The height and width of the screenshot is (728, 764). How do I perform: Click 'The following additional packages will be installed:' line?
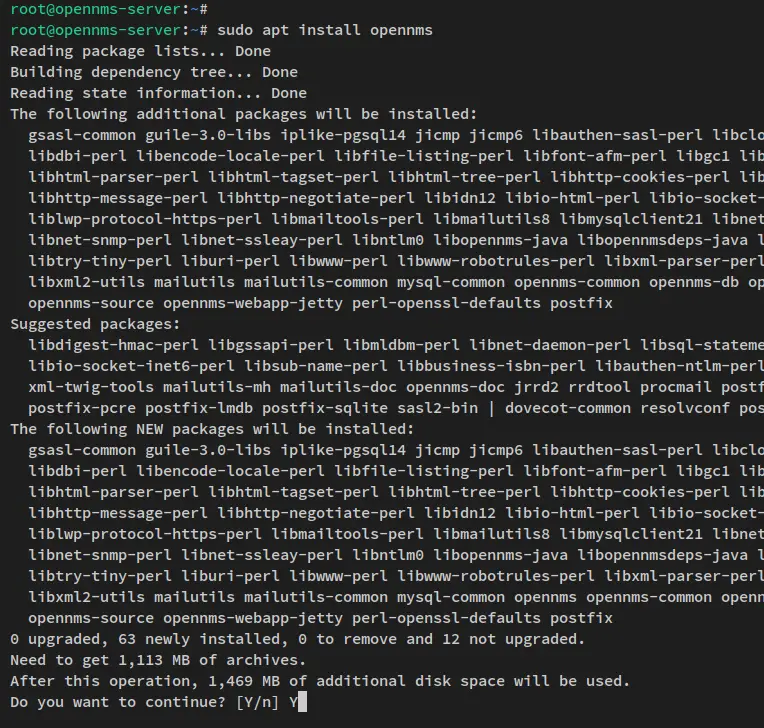(244, 114)
